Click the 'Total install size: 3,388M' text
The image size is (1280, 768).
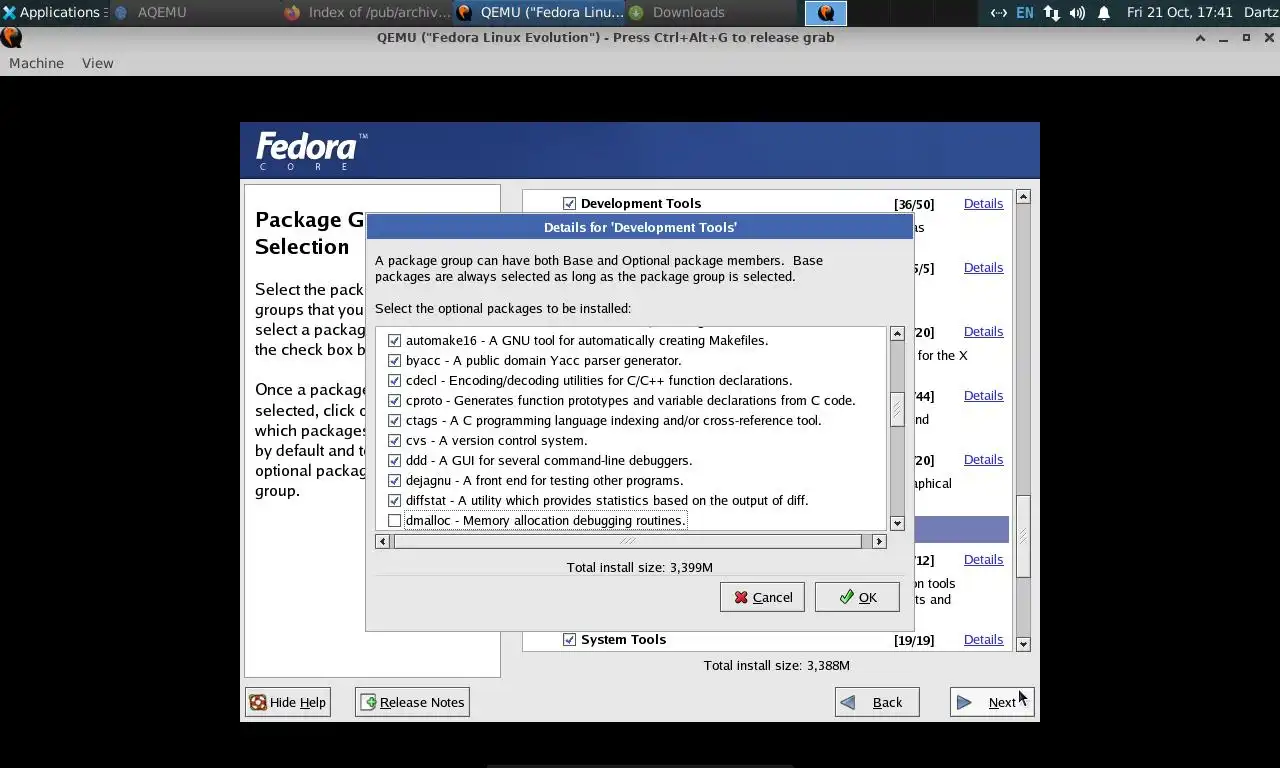[777, 665]
